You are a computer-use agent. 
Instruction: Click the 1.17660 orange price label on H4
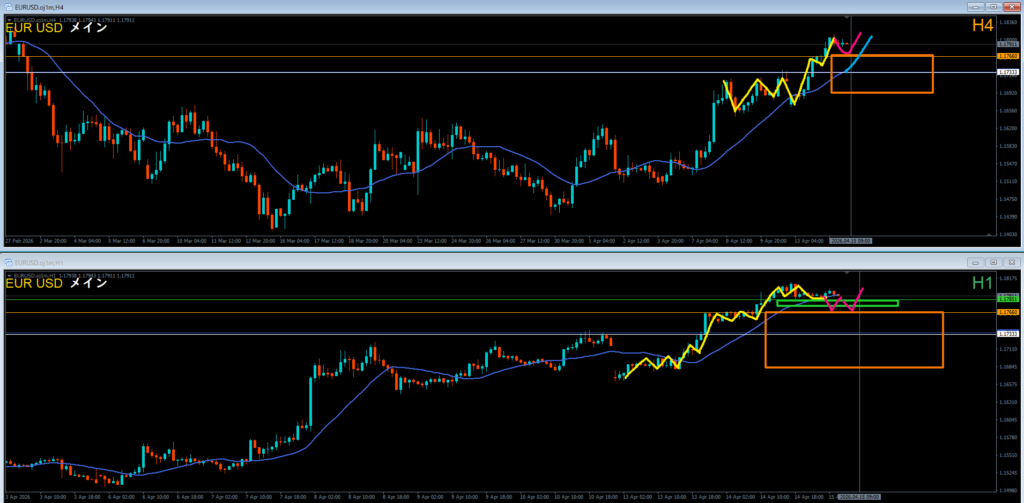tap(1007, 57)
